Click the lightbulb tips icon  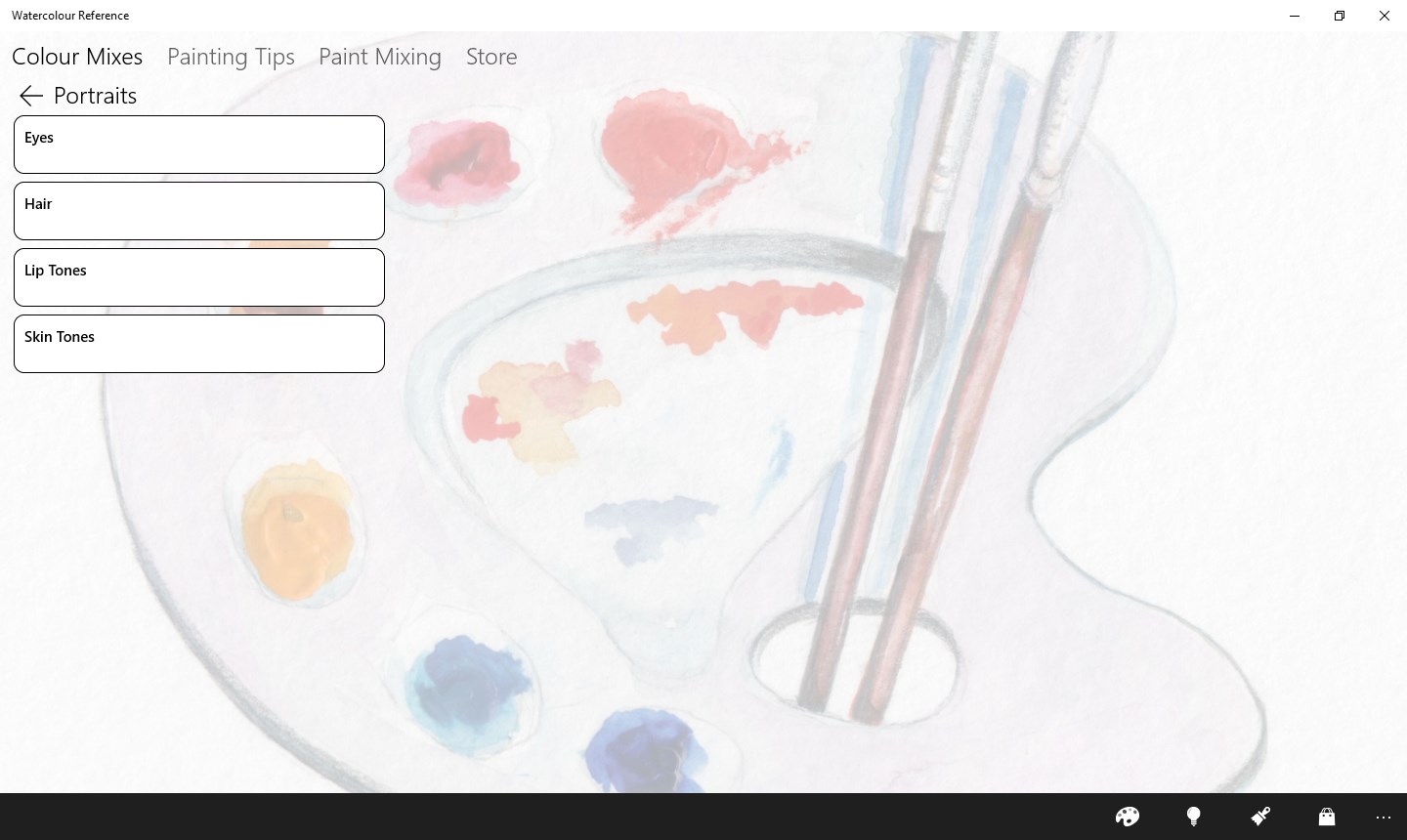tap(1193, 817)
